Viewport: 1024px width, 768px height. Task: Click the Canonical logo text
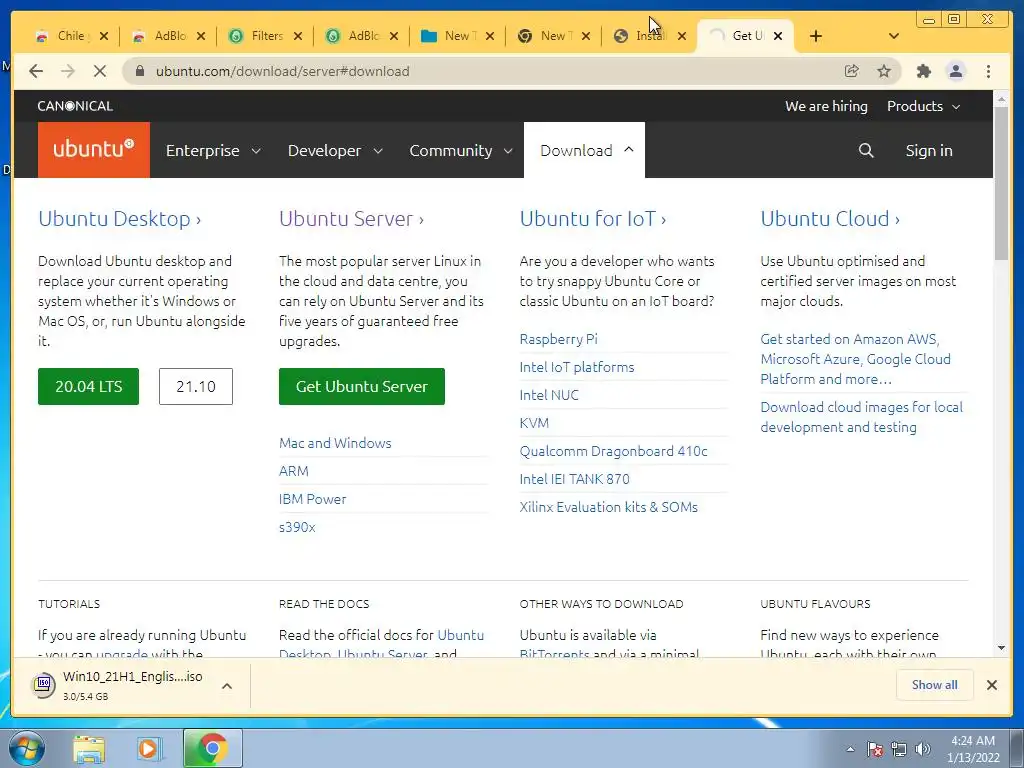pyautogui.click(x=75, y=106)
